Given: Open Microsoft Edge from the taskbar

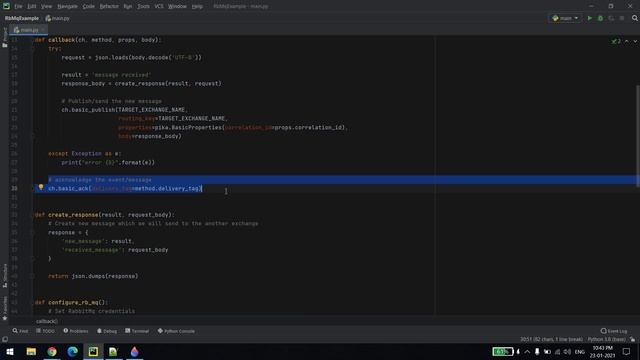Looking at the screenshot, I should pyautogui.click(x=73, y=351).
